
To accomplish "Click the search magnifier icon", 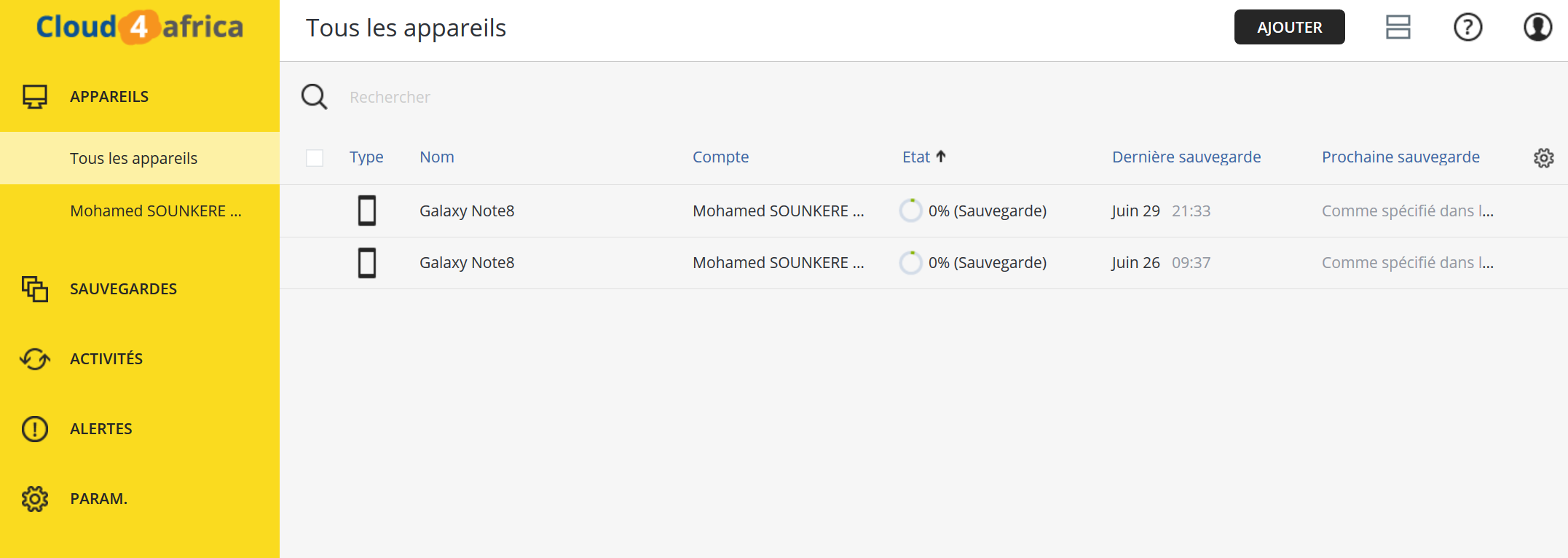I will tap(315, 97).
